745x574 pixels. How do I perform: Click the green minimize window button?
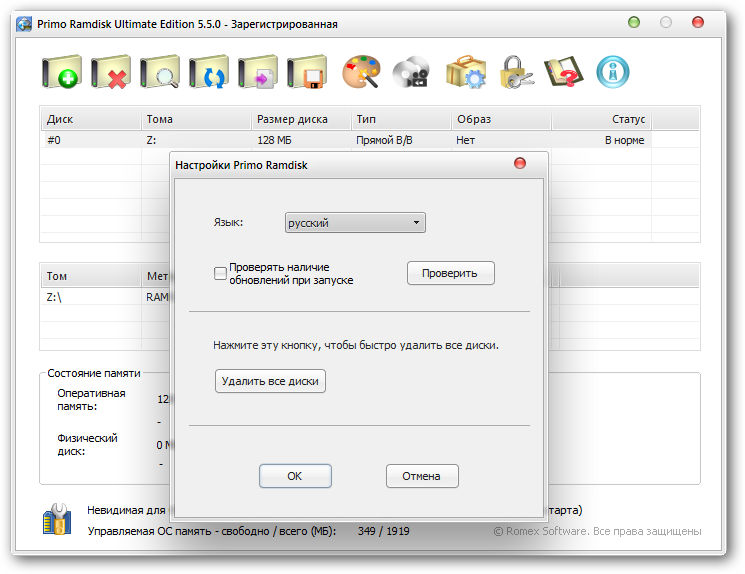(x=634, y=22)
